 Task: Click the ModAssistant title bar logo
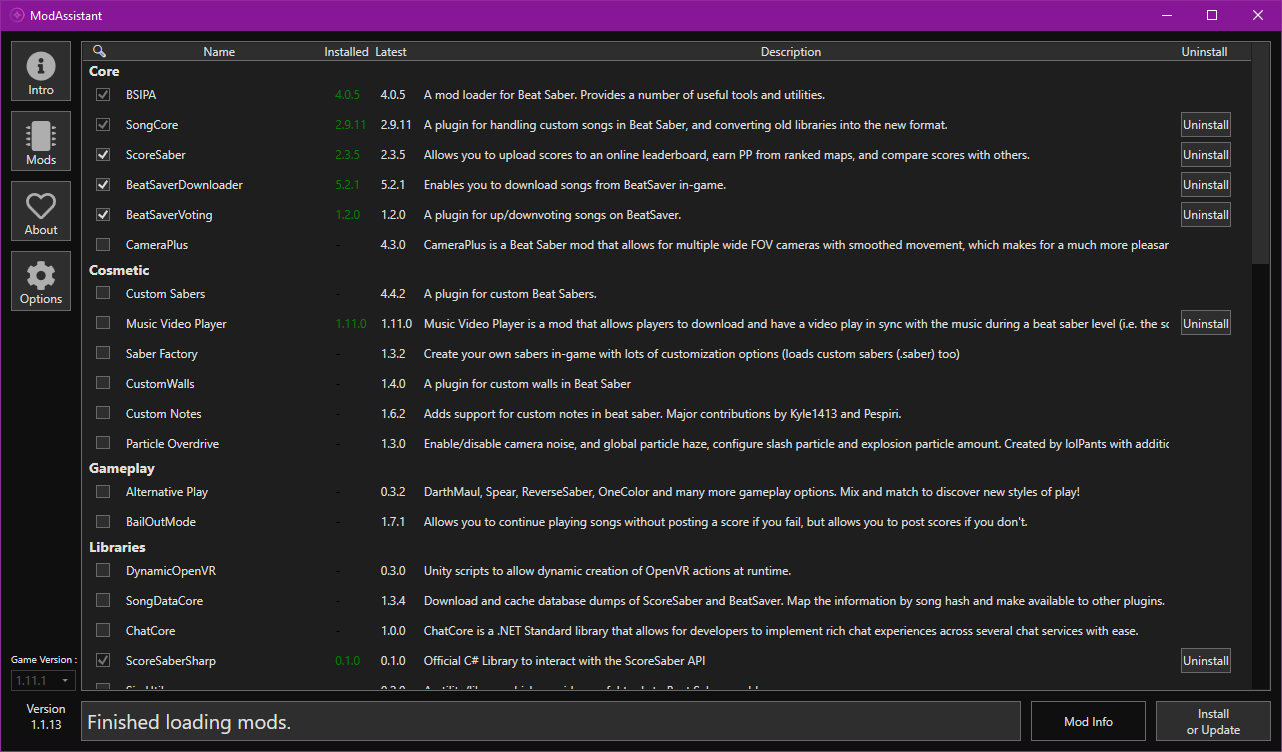[x=17, y=16]
